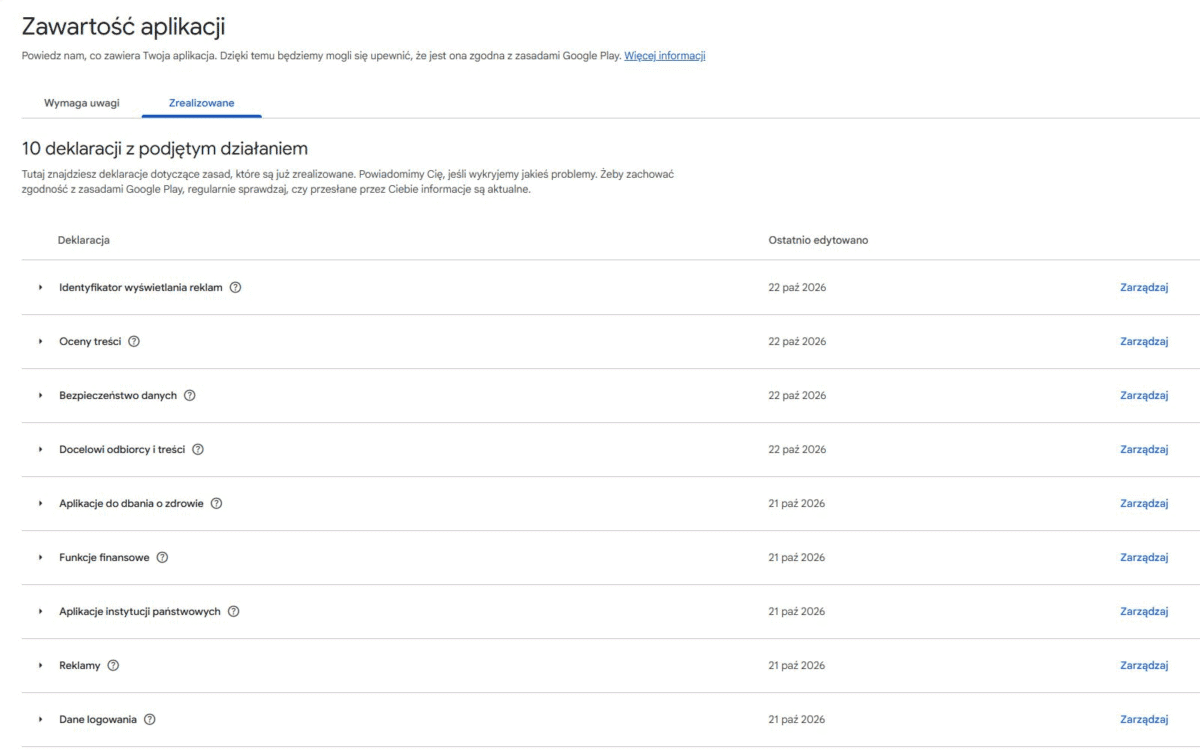Expand the Dane logowania row
Image resolution: width=1200 pixels, height=750 pixels.
(x=41, y=719)
